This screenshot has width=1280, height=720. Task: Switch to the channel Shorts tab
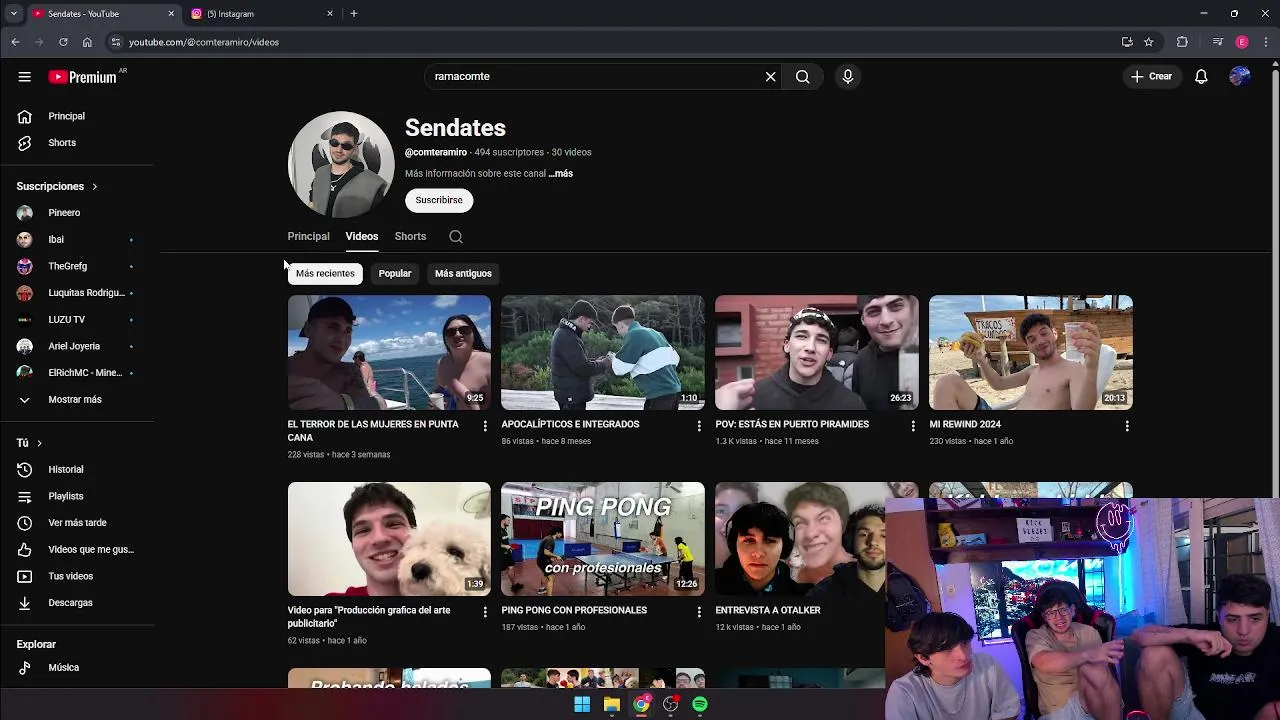(410, 237)
